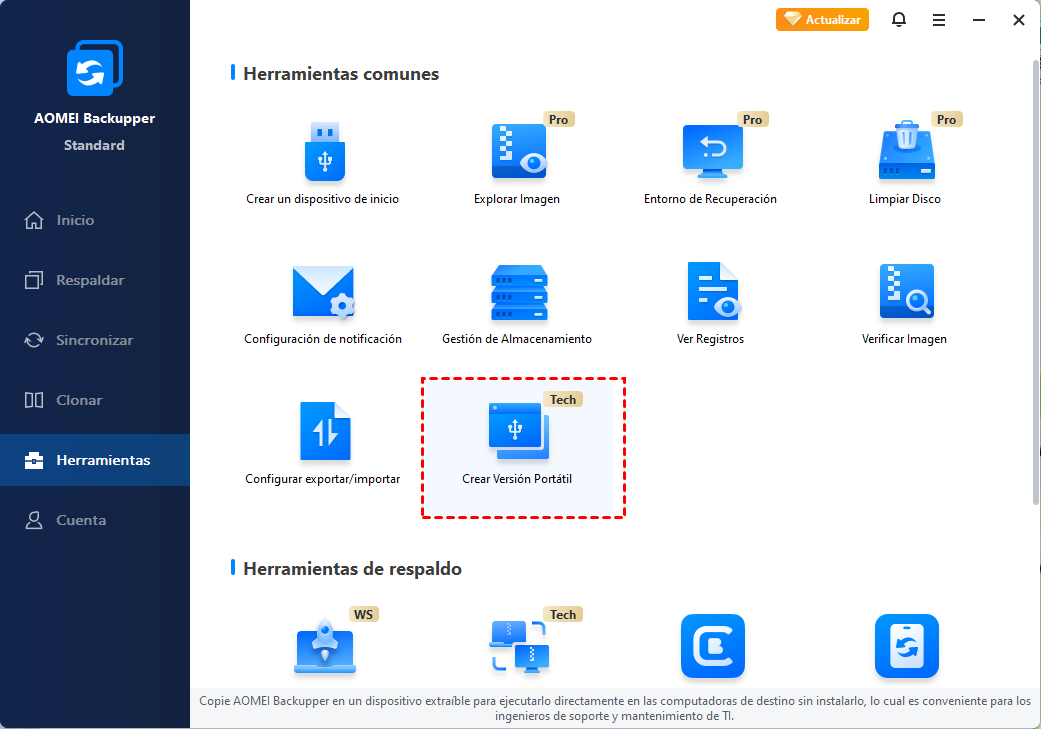The height and width of the screenshot is (729, 1041).
Task: Click the Pro badge on Entorno de Recuperación
Action: (x=752, y=120)
